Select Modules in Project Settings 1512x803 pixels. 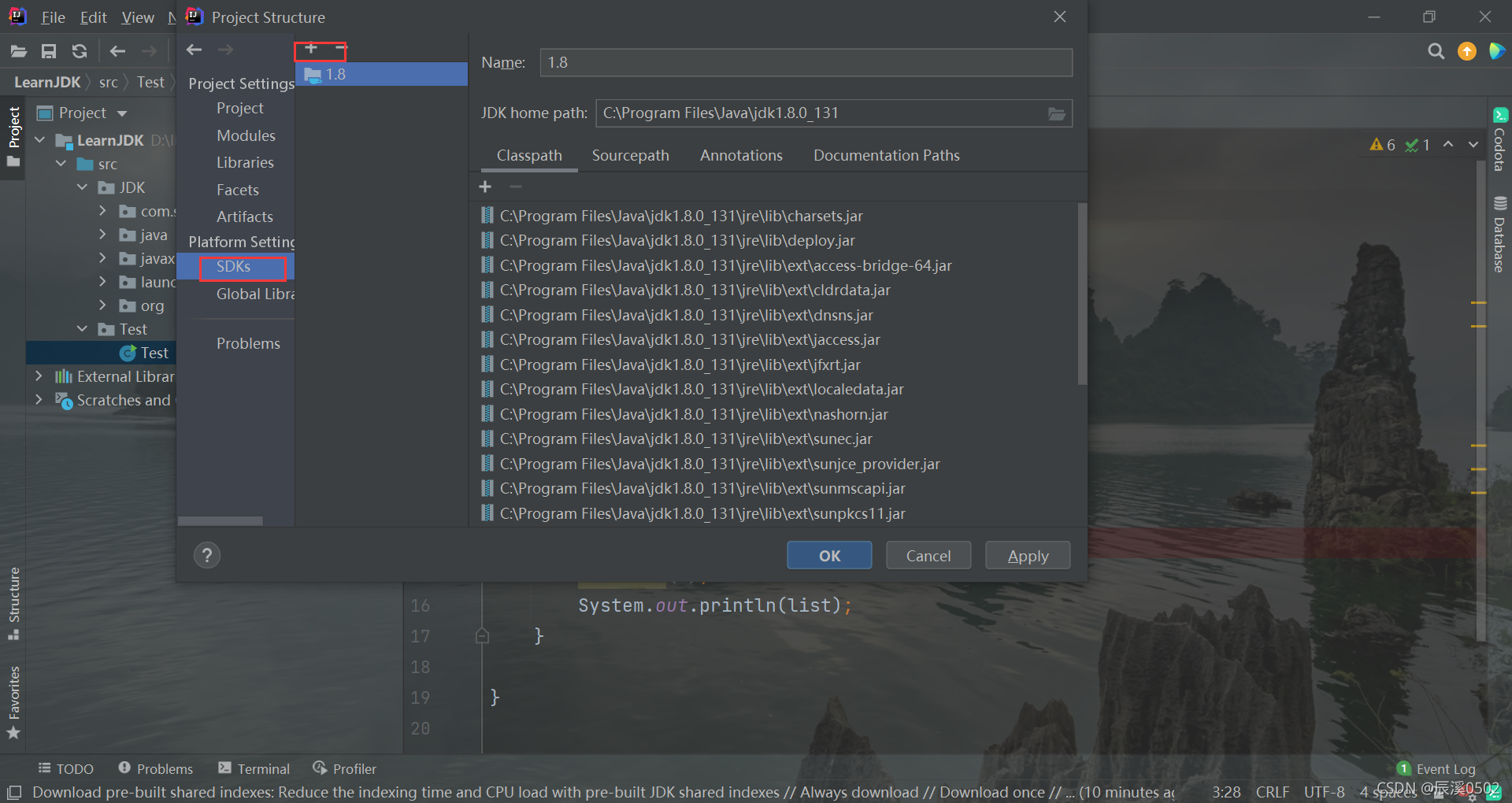click(x=246, y=136)
